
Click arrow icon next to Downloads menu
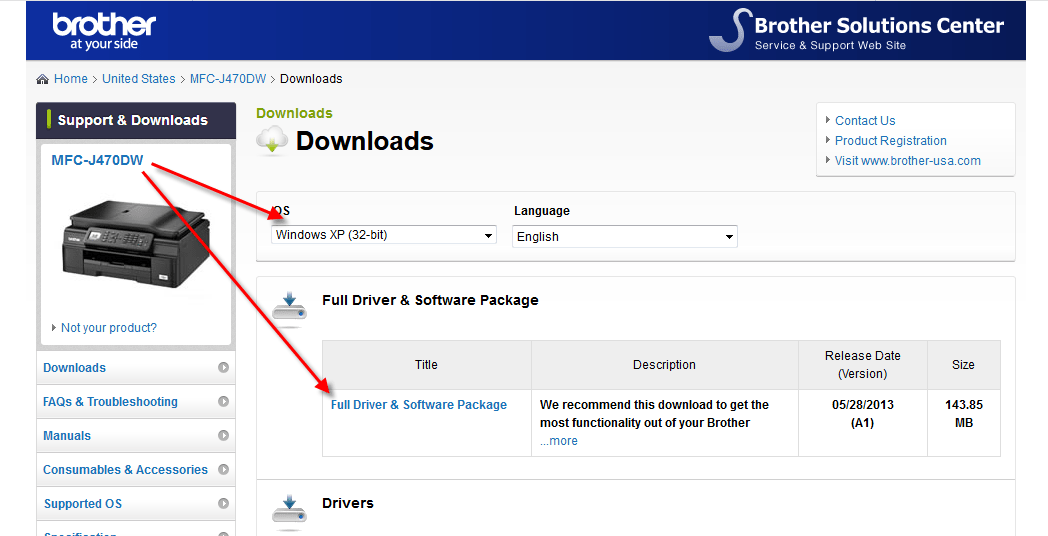(x=223, y=368)
